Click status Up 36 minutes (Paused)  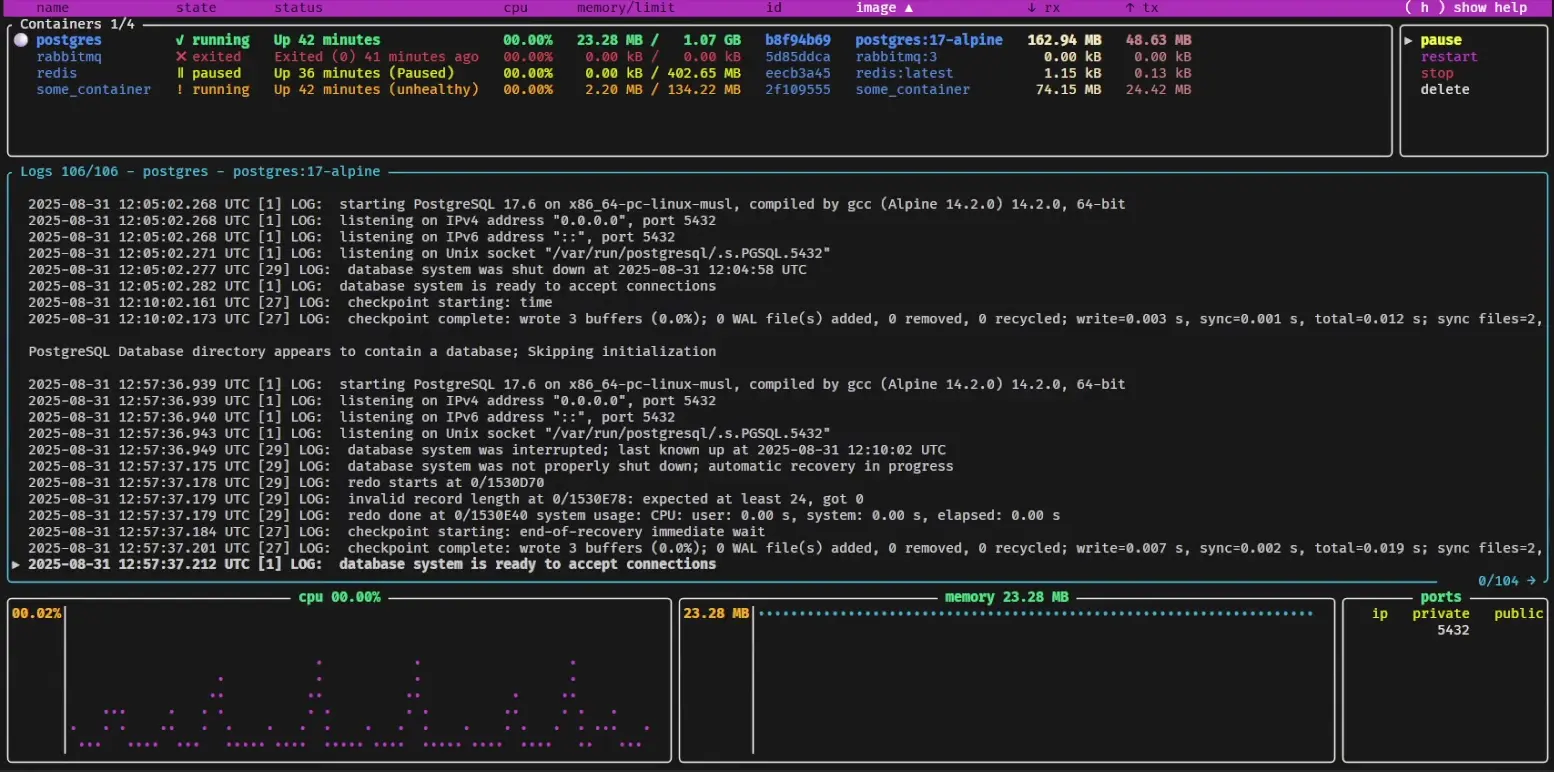click(x=364, y=73)
